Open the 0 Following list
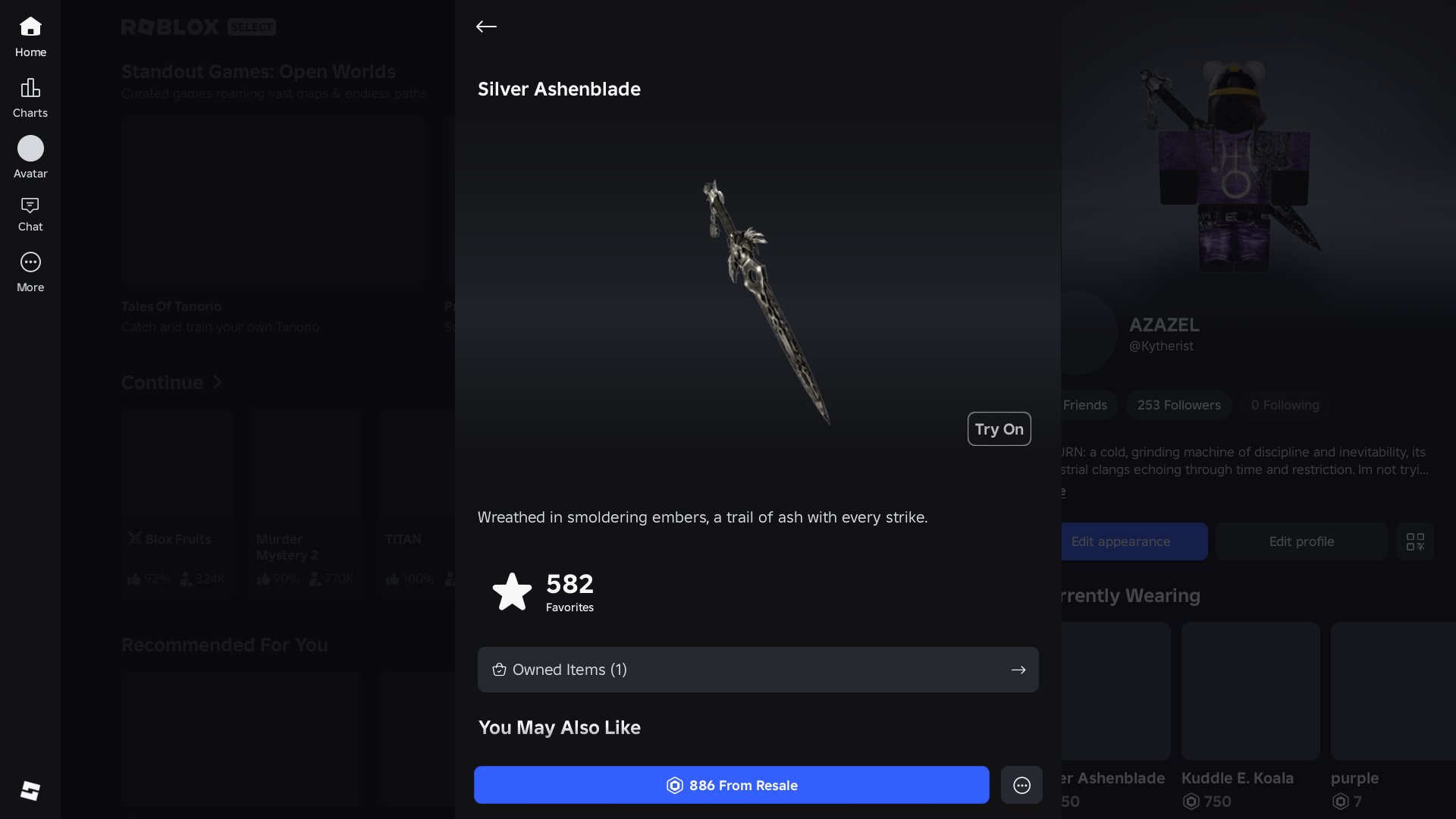The height and width of the screenshot is (819, 1456). pyautogui.click(x=1285, y=405)
